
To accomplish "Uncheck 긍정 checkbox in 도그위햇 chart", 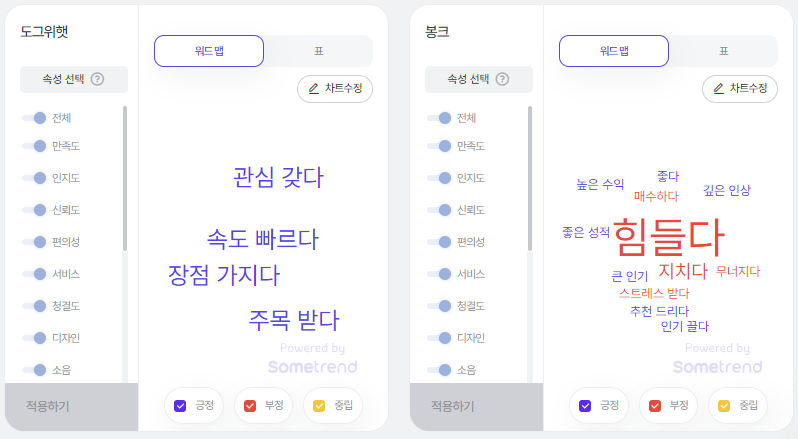I will coord(181,406).
